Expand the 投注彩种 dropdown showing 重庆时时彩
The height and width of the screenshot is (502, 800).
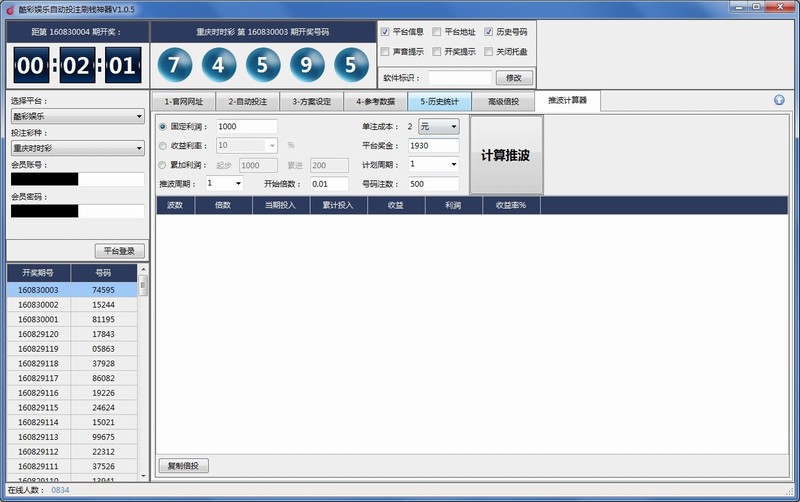(x=77, y=148)
